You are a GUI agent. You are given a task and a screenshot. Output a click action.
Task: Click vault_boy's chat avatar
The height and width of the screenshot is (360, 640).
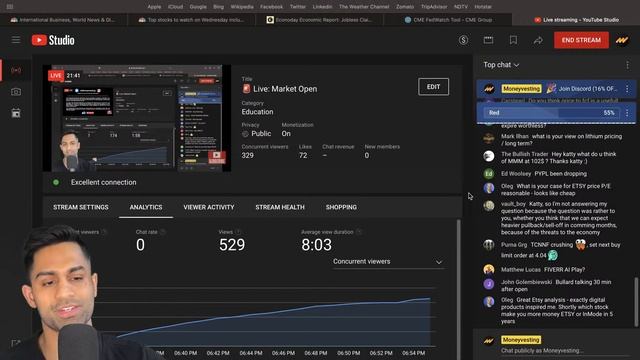(489, 206)
